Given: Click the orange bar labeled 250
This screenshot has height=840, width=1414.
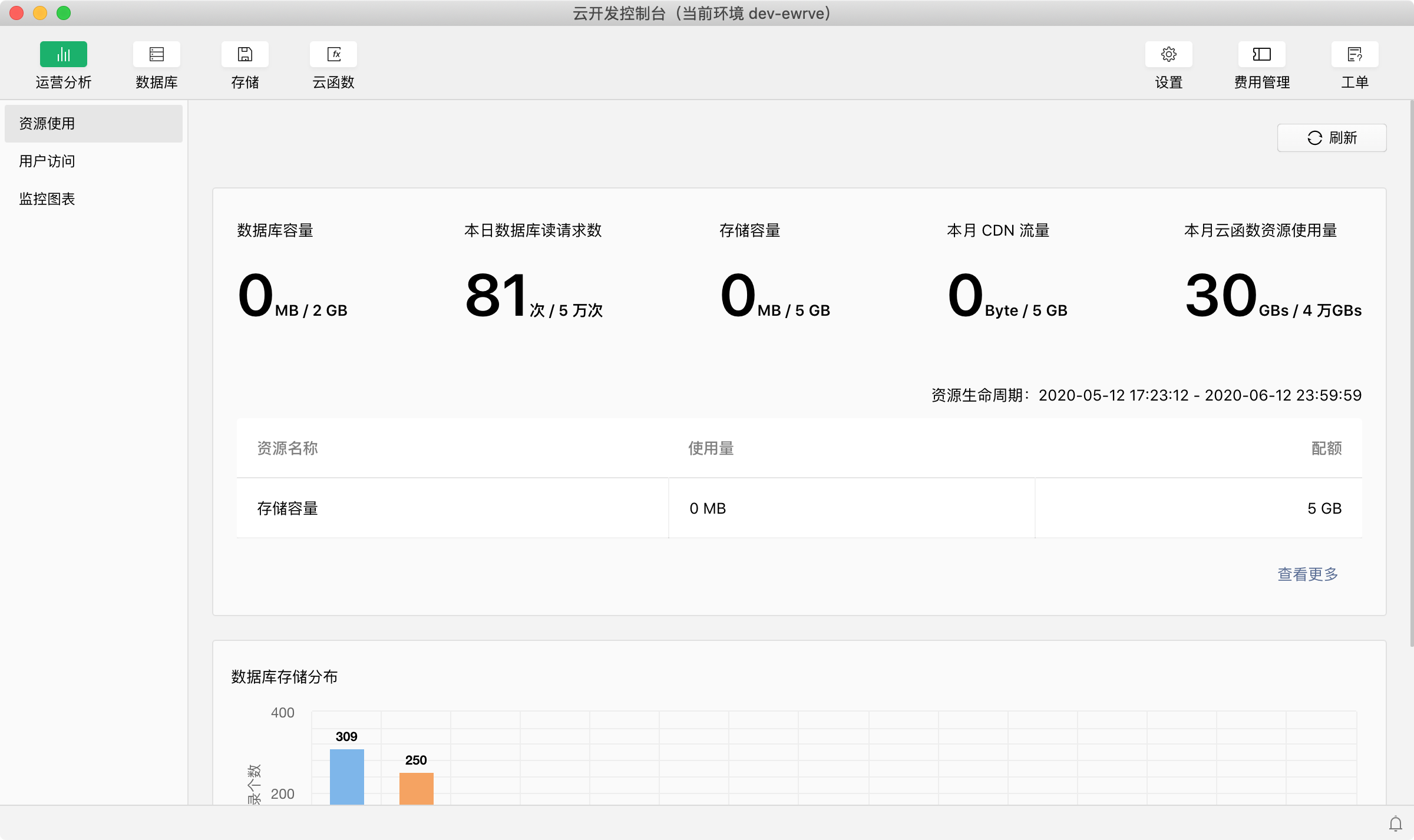Looking at the screenshot, I should [417, 788].
